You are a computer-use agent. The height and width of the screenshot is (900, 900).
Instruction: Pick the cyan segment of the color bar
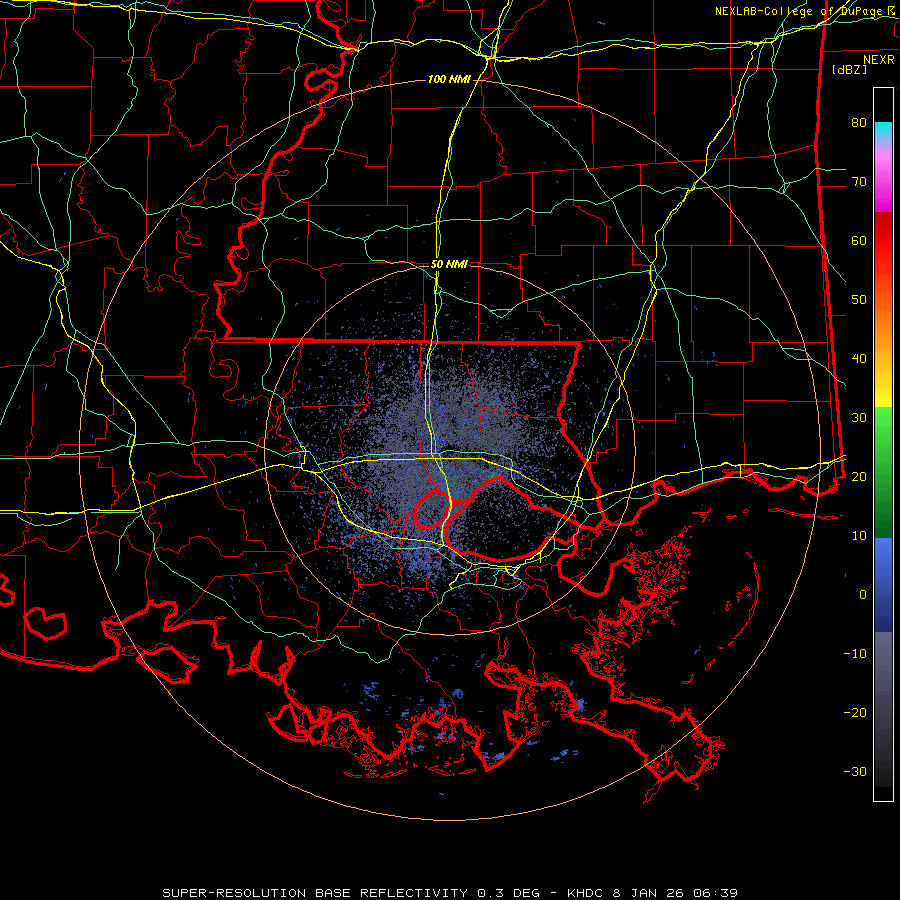coord(883,129)
